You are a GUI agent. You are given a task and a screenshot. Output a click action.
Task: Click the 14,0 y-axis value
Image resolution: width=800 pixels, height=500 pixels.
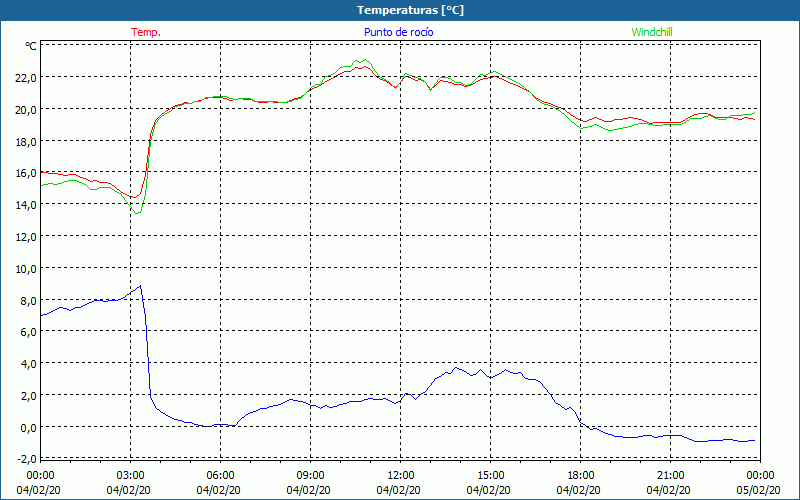pyautogui.click(x=27, y=205)
